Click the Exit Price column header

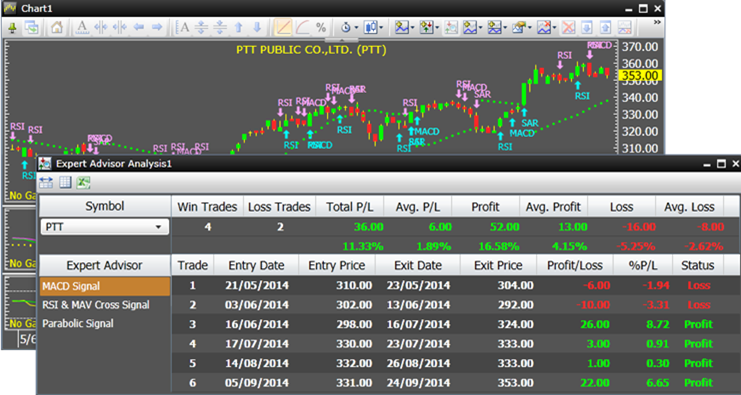[498, 266]
